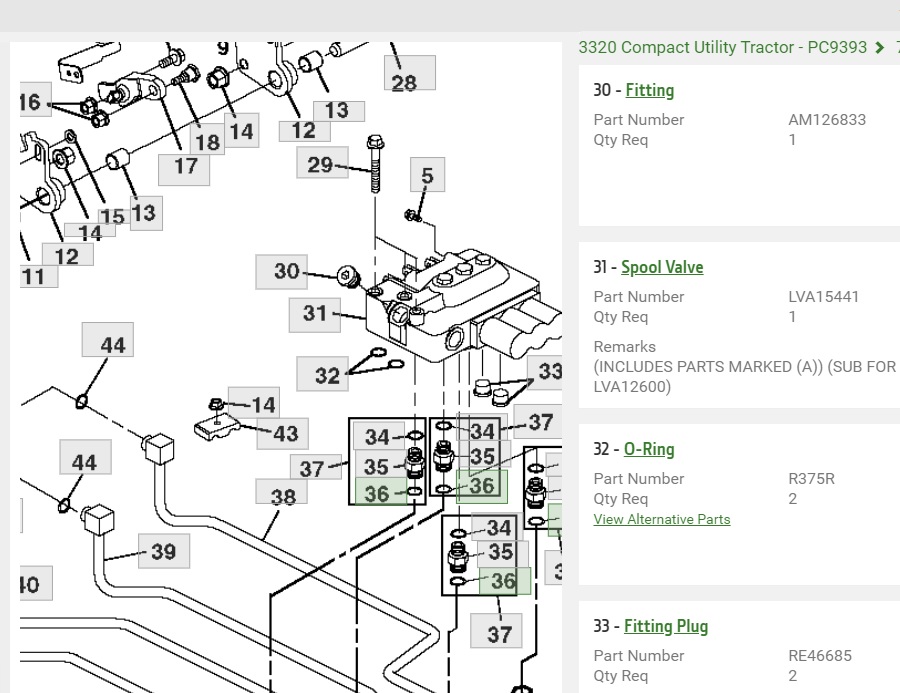Open the Spool Valve part link

(x=661, y=267)
